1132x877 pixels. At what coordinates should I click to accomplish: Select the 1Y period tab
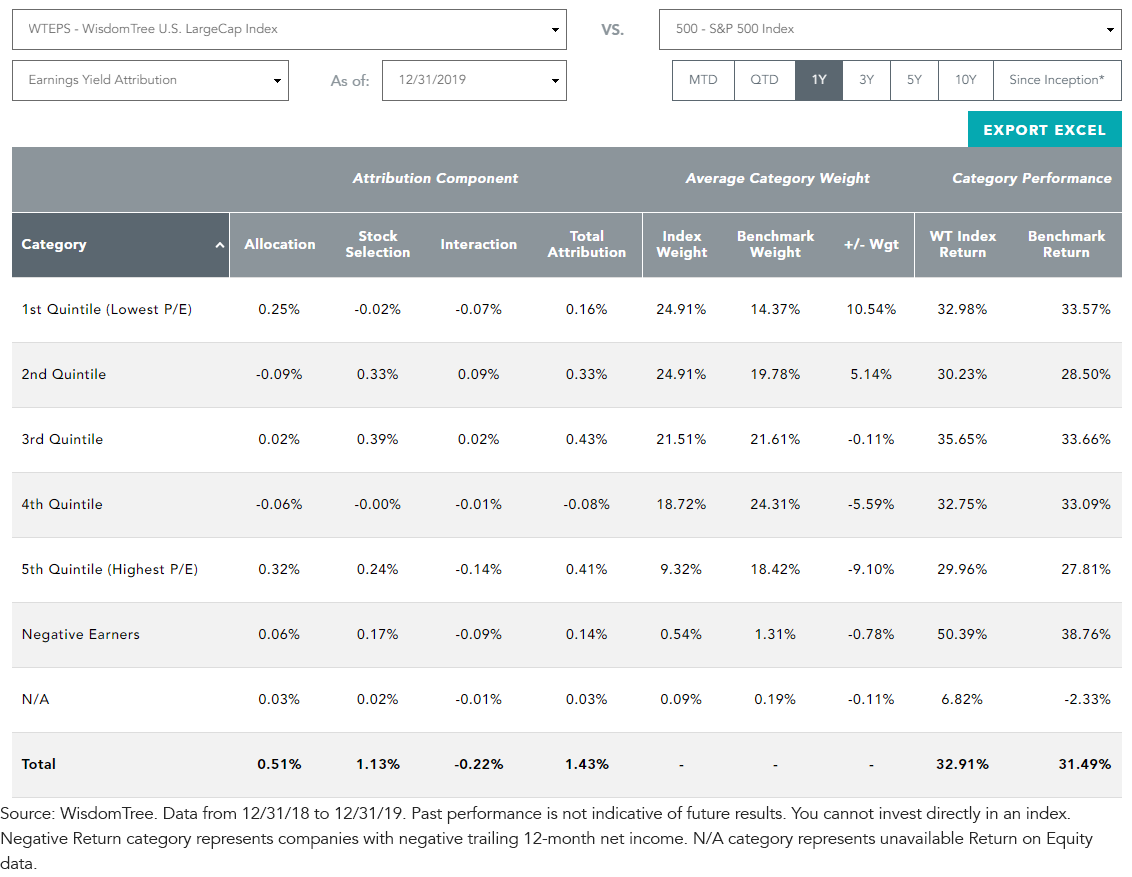coord(819,80)
